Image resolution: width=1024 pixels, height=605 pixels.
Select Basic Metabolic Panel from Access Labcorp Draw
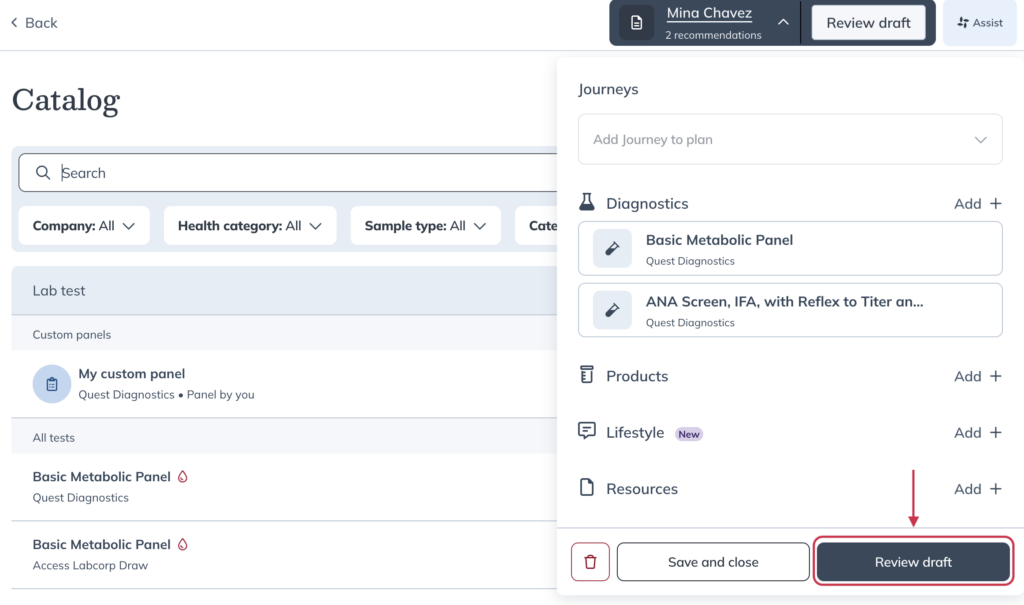click(102, 545)
